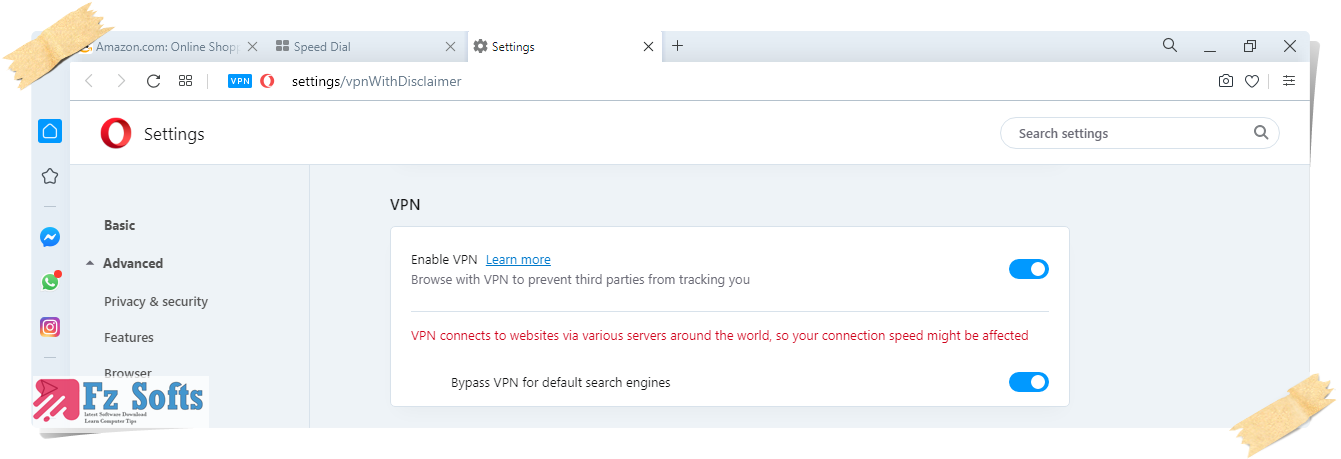
Task: Click the home icon in sidebar
Action: (50, 131)
